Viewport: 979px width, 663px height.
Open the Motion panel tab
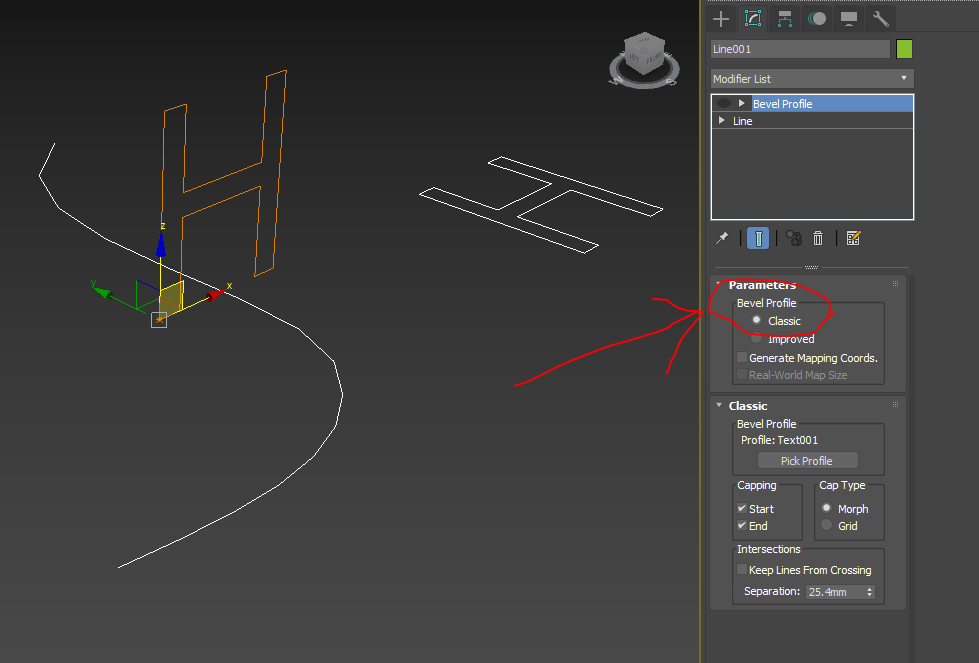coord(817,19)
